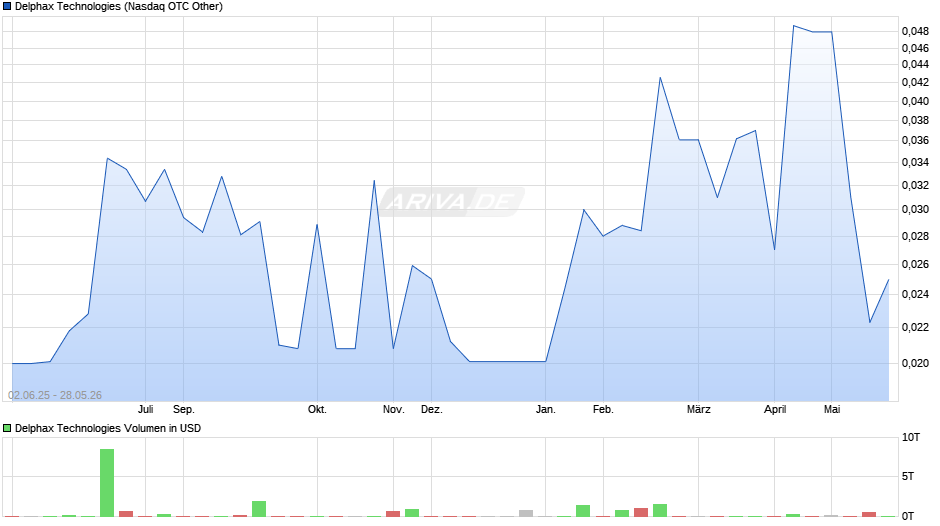Image resolution: width=940 pixels, height=526 pixels.
Task: Click the green Volumen legend swatch
Action: coord(7,428)
